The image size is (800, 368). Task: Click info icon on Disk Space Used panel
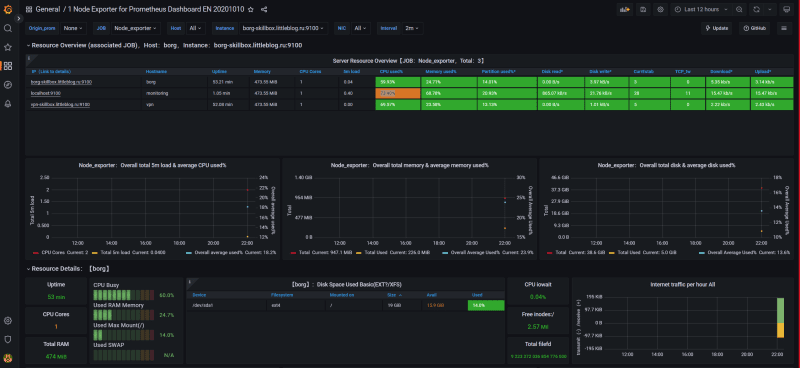(x=190, y=282)
